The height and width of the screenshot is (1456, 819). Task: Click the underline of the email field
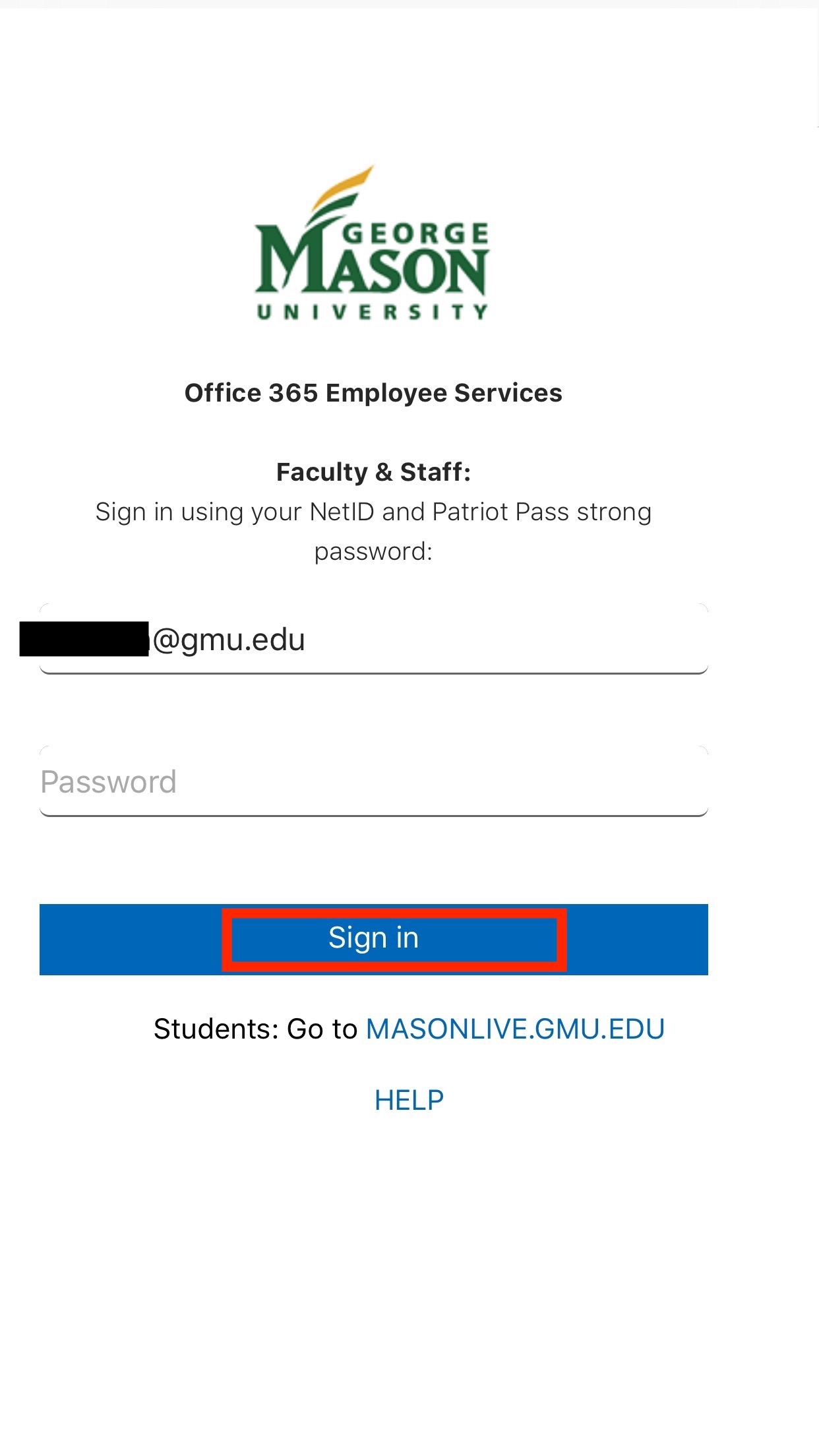tap(373, 672)
